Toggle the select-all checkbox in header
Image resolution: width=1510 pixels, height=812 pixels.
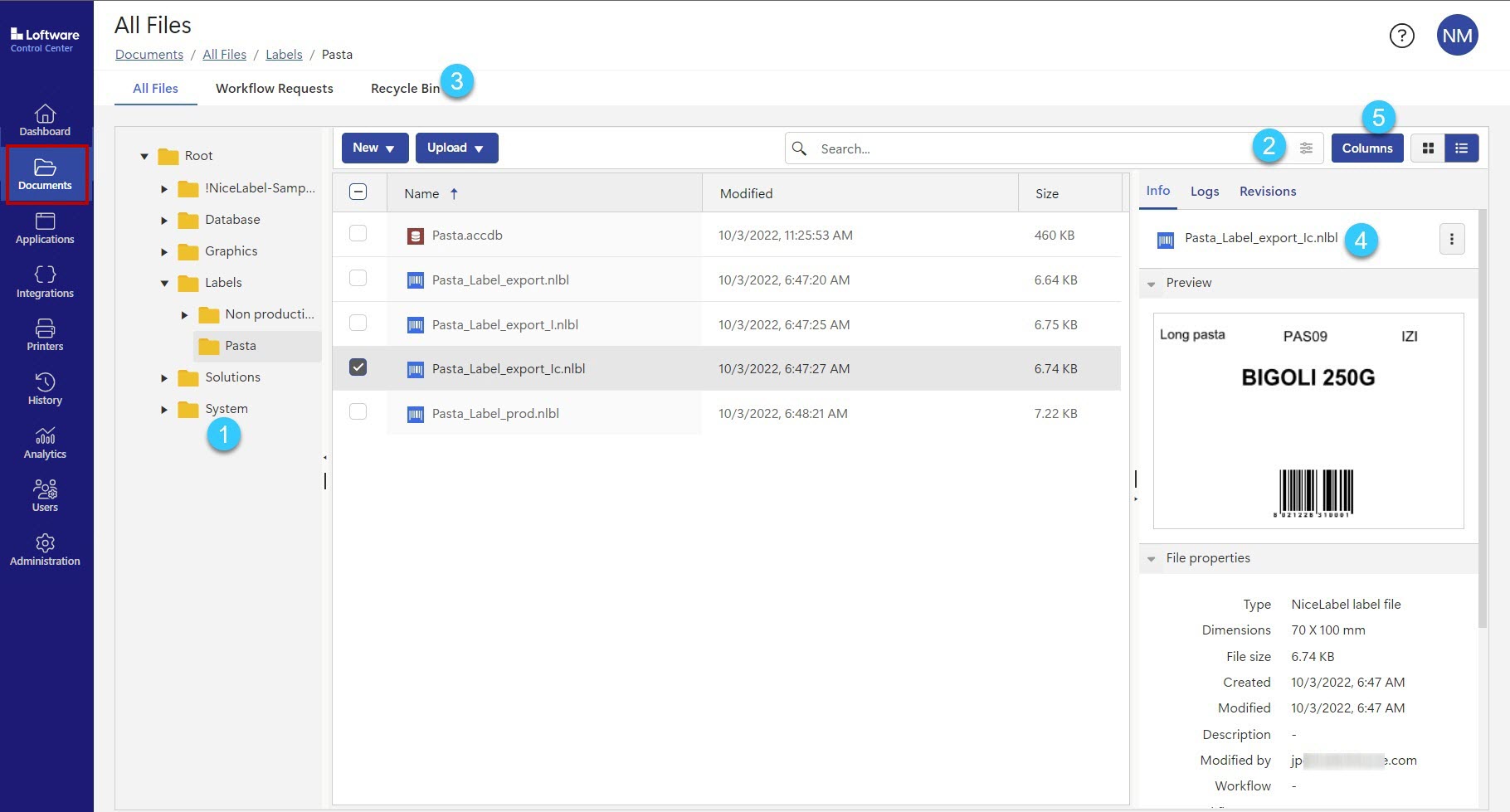coord(358,192)
